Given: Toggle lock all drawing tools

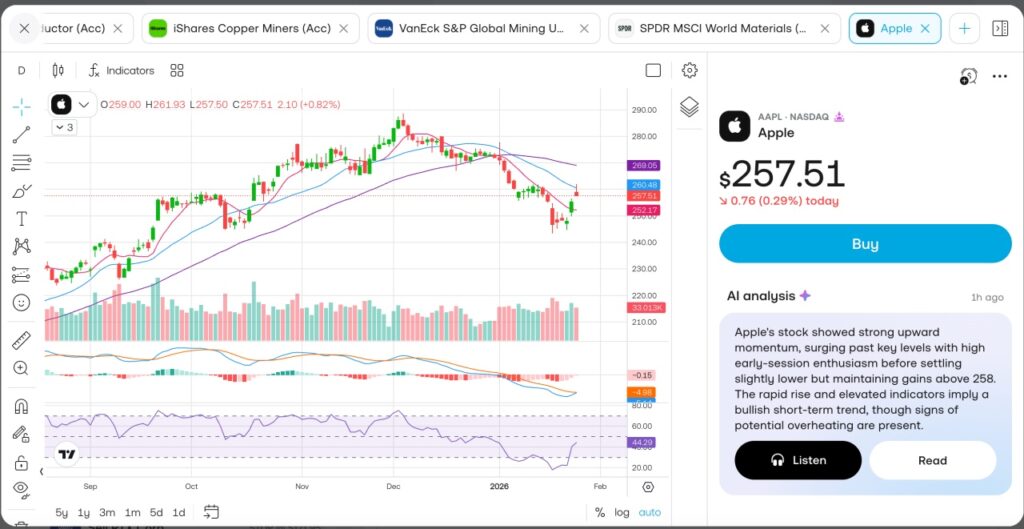Looking at the screenshot, I should 21,462.
